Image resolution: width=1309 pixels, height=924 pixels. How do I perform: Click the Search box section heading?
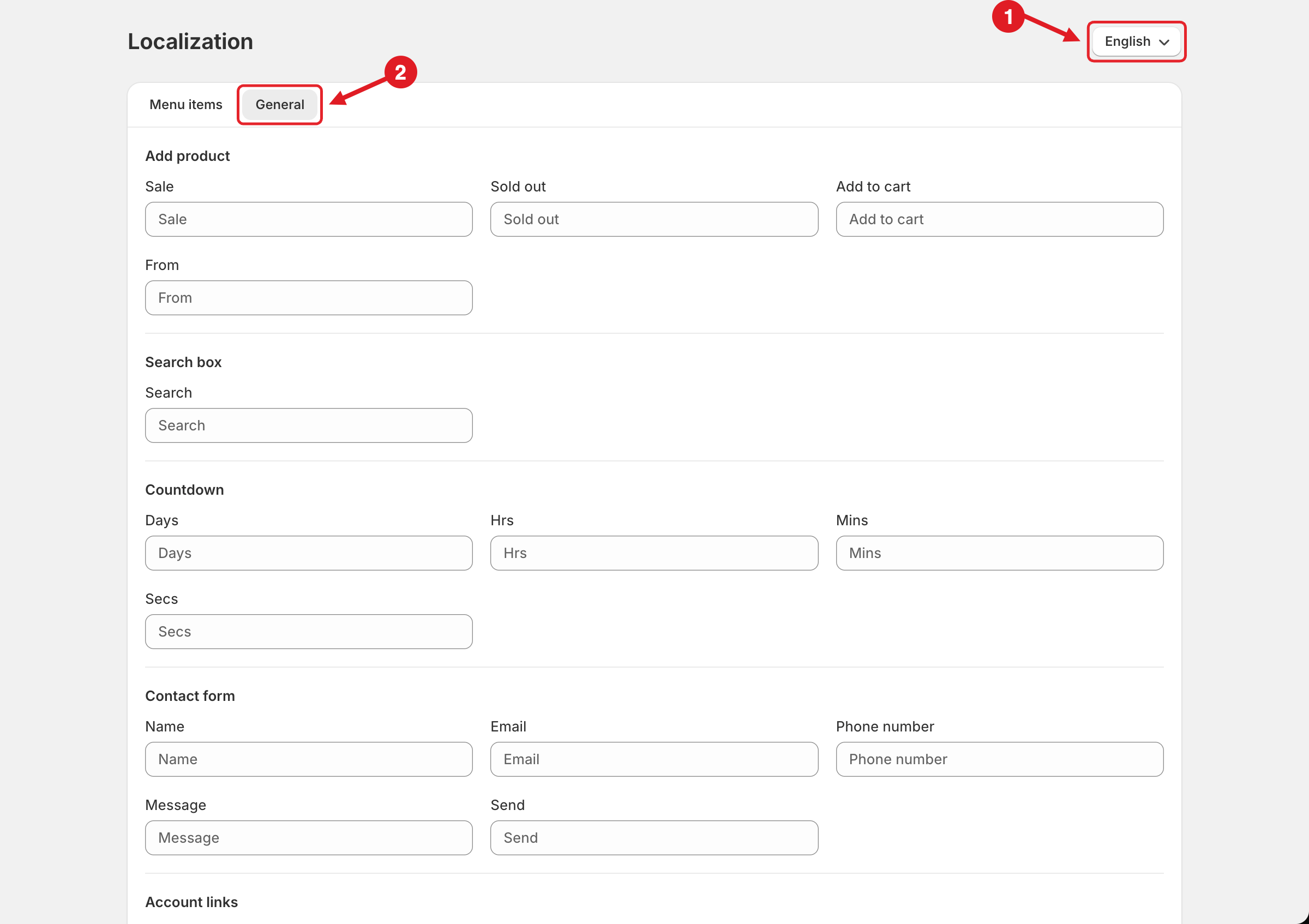click(x=183, y=362)
